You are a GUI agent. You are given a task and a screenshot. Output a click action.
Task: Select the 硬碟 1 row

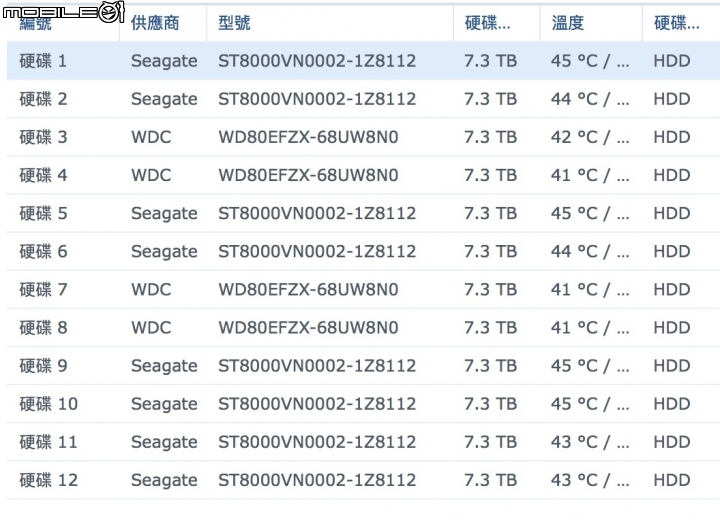(363, 61)
